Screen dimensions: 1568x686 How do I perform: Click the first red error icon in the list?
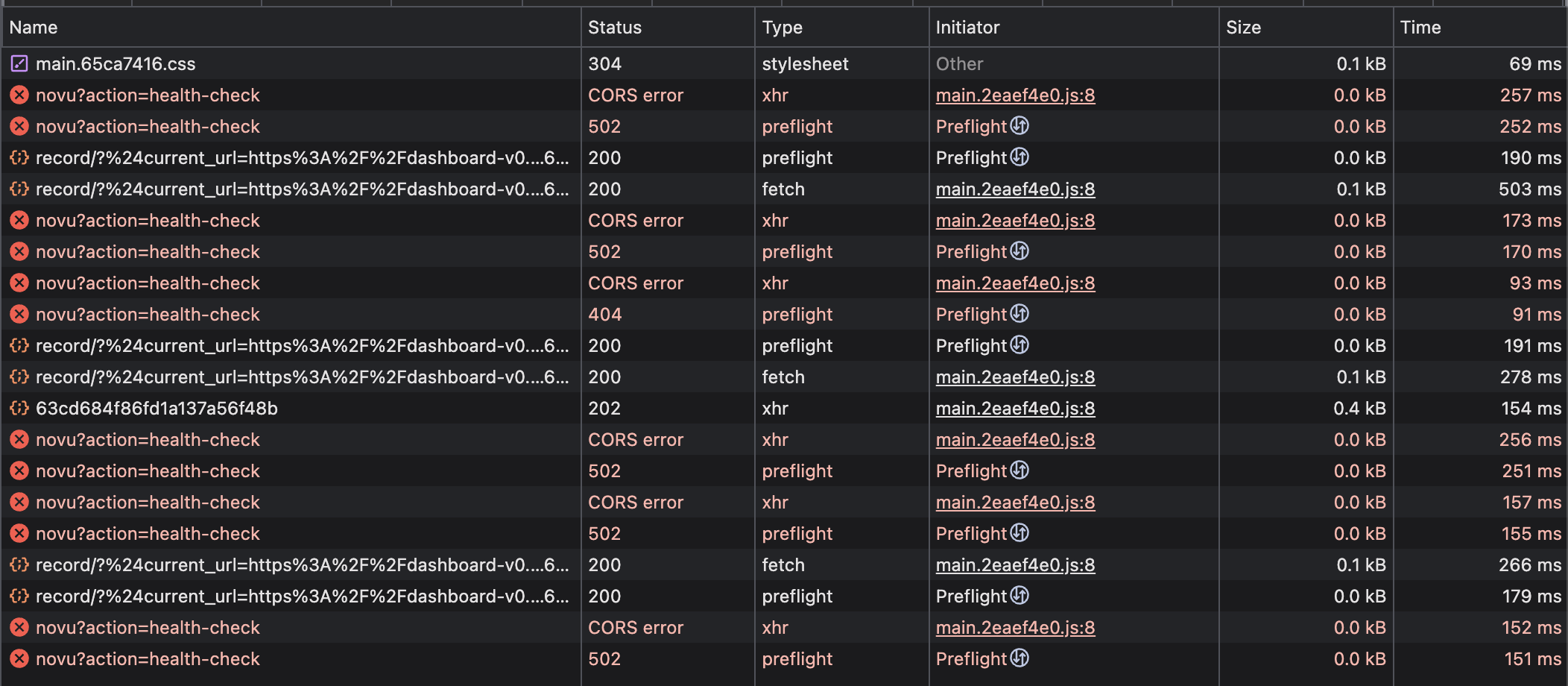[19, 95]
